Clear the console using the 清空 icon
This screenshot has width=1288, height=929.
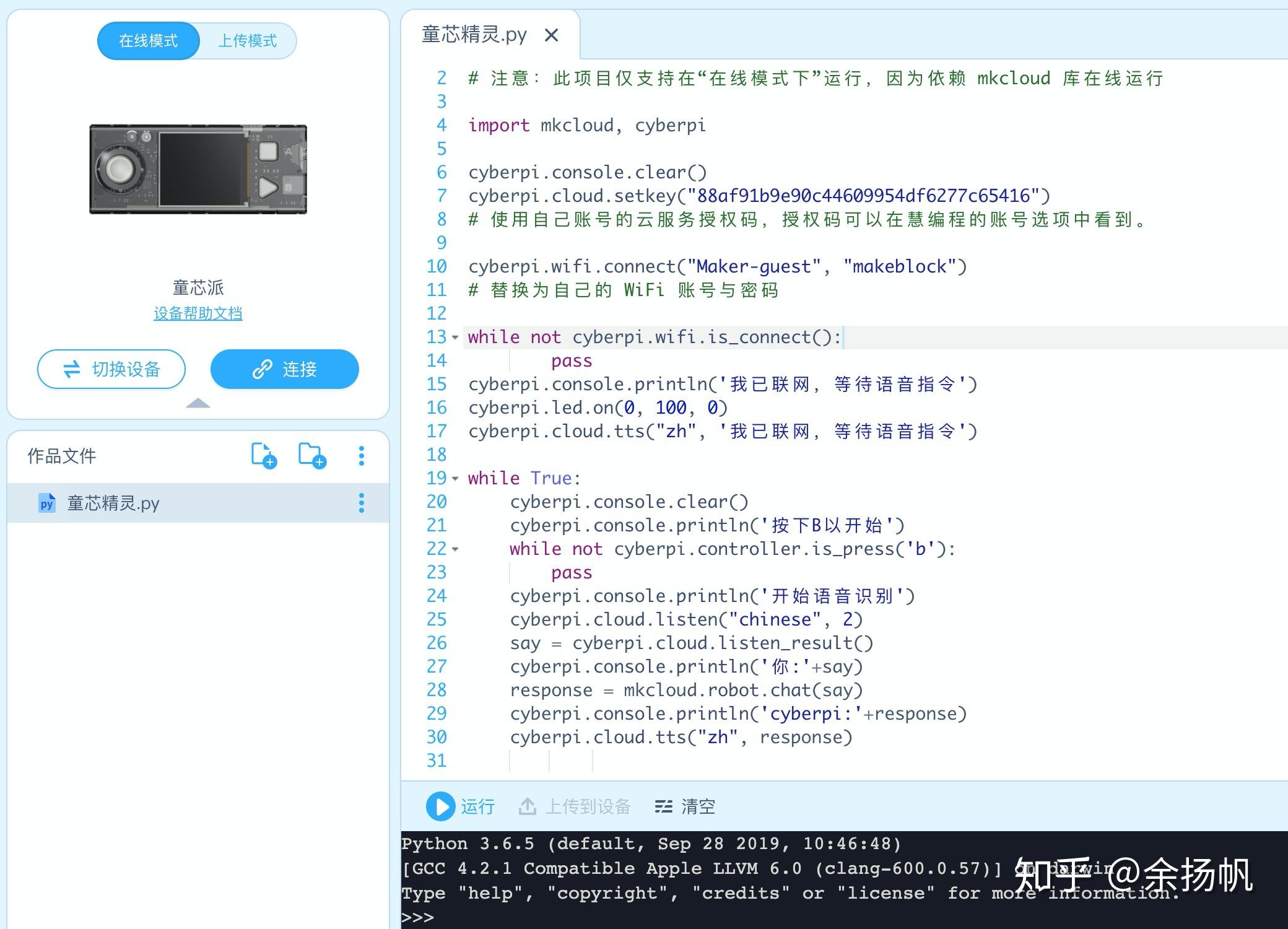pyautogui.click(x=663, y=806)
